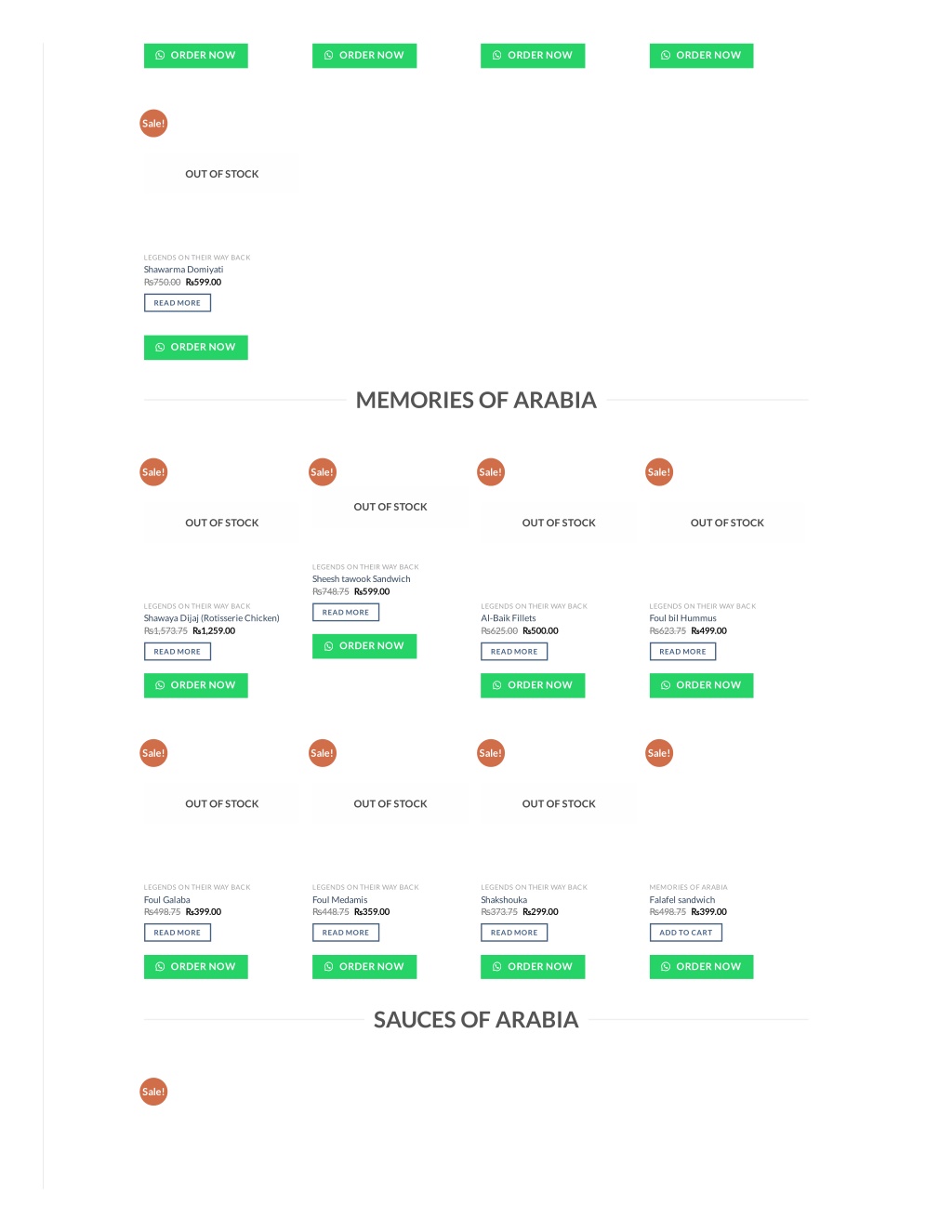Add Falafel sandwich to cart
This screenshot has height=1232, width=952.
[x=685, y=933]
